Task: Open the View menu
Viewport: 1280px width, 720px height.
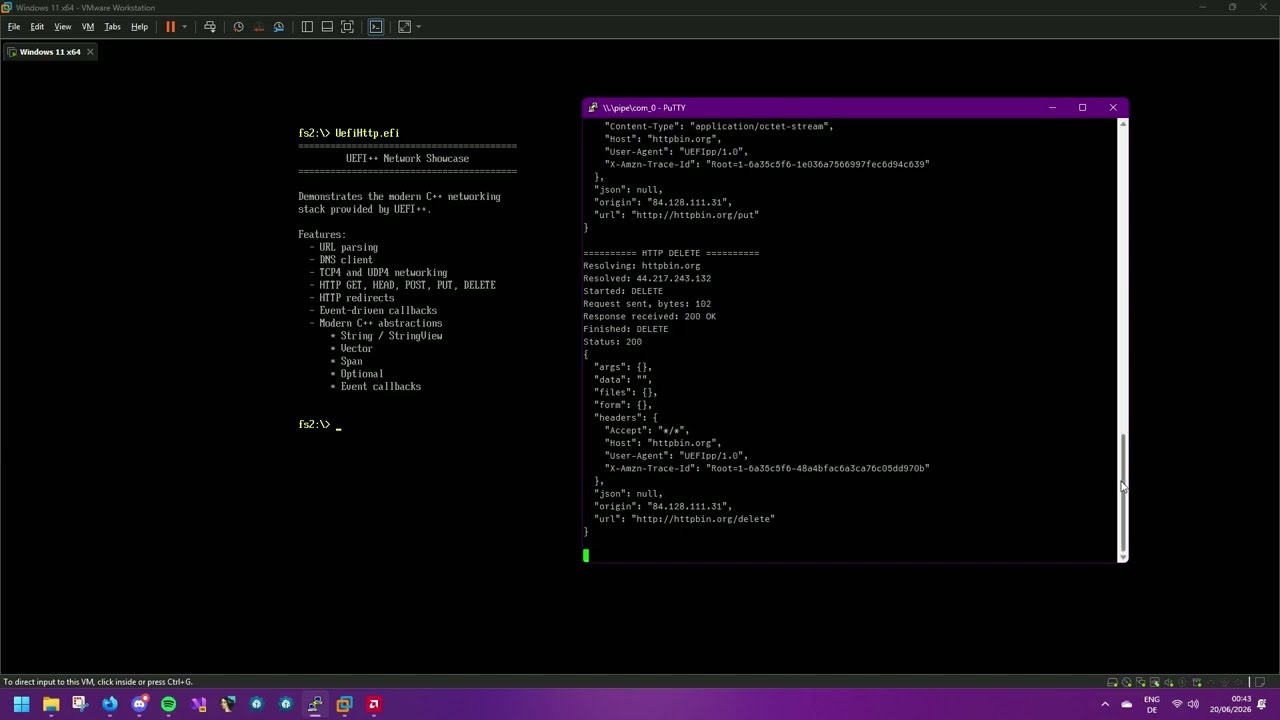Action: pos(62,27)
